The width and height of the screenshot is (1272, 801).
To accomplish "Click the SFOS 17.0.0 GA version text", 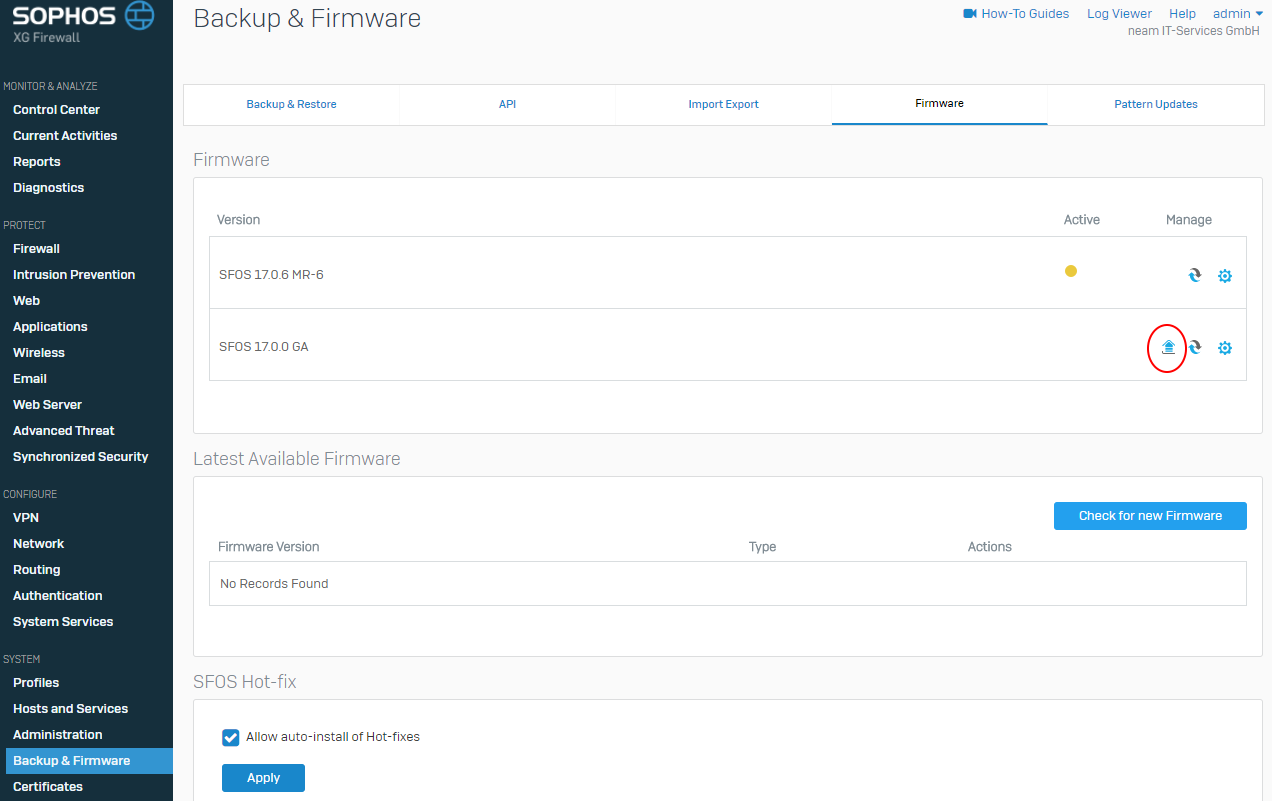I will [264, 348].
